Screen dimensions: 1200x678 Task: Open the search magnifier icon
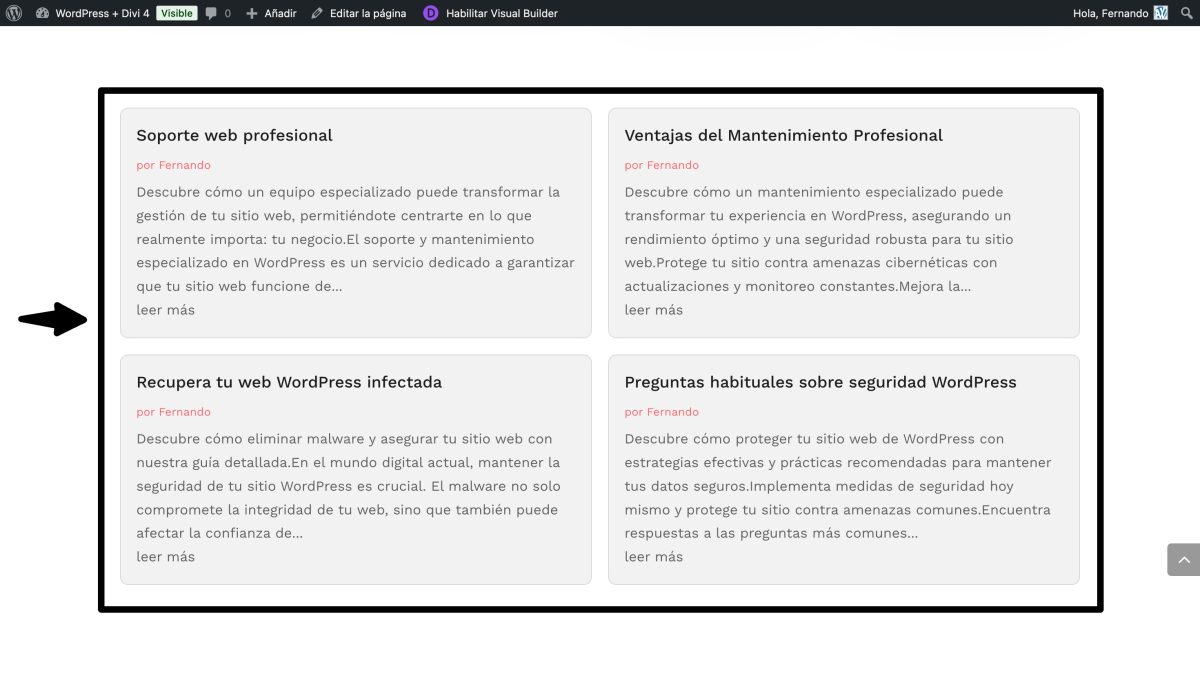(x=1188, y=13)
